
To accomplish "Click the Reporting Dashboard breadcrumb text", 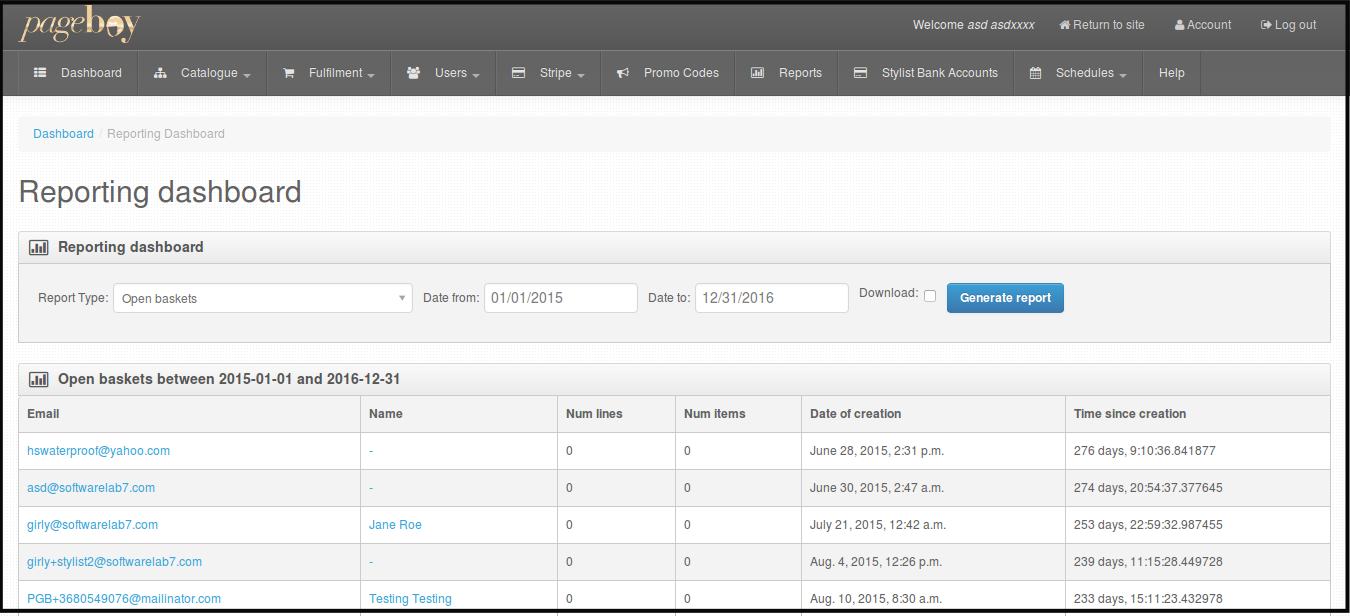I will coord(166,134).
